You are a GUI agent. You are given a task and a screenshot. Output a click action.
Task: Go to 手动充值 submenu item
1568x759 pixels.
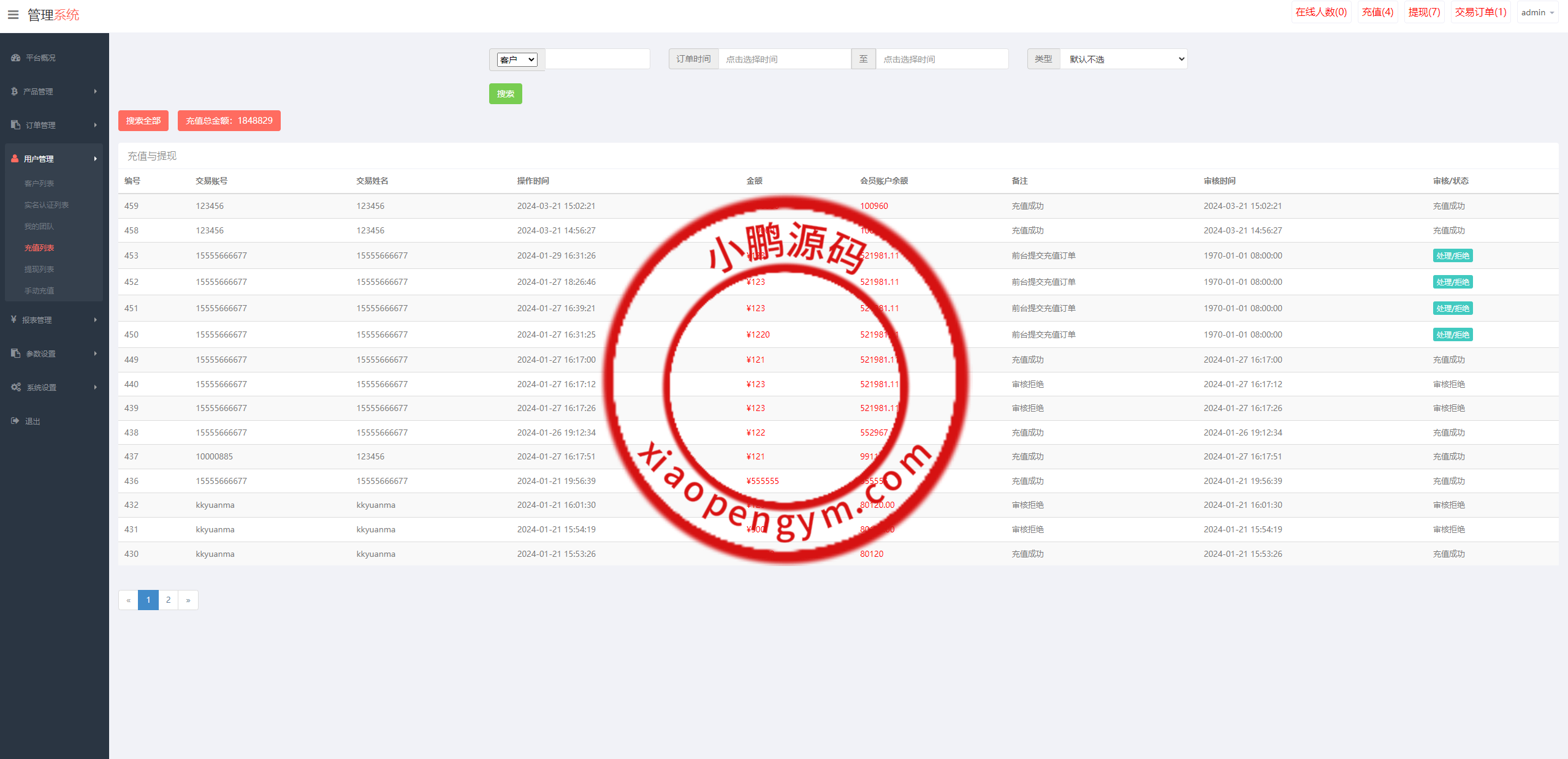pyautogui.click(x=39, y=291)
